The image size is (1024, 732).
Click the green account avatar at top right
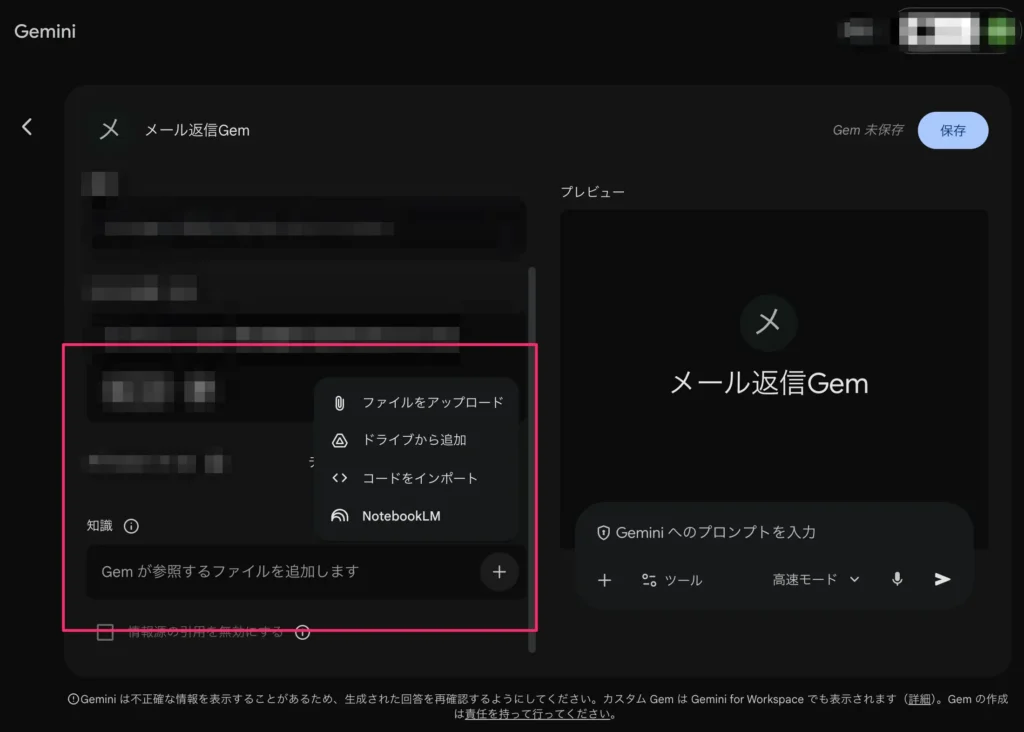point(1001,31)
